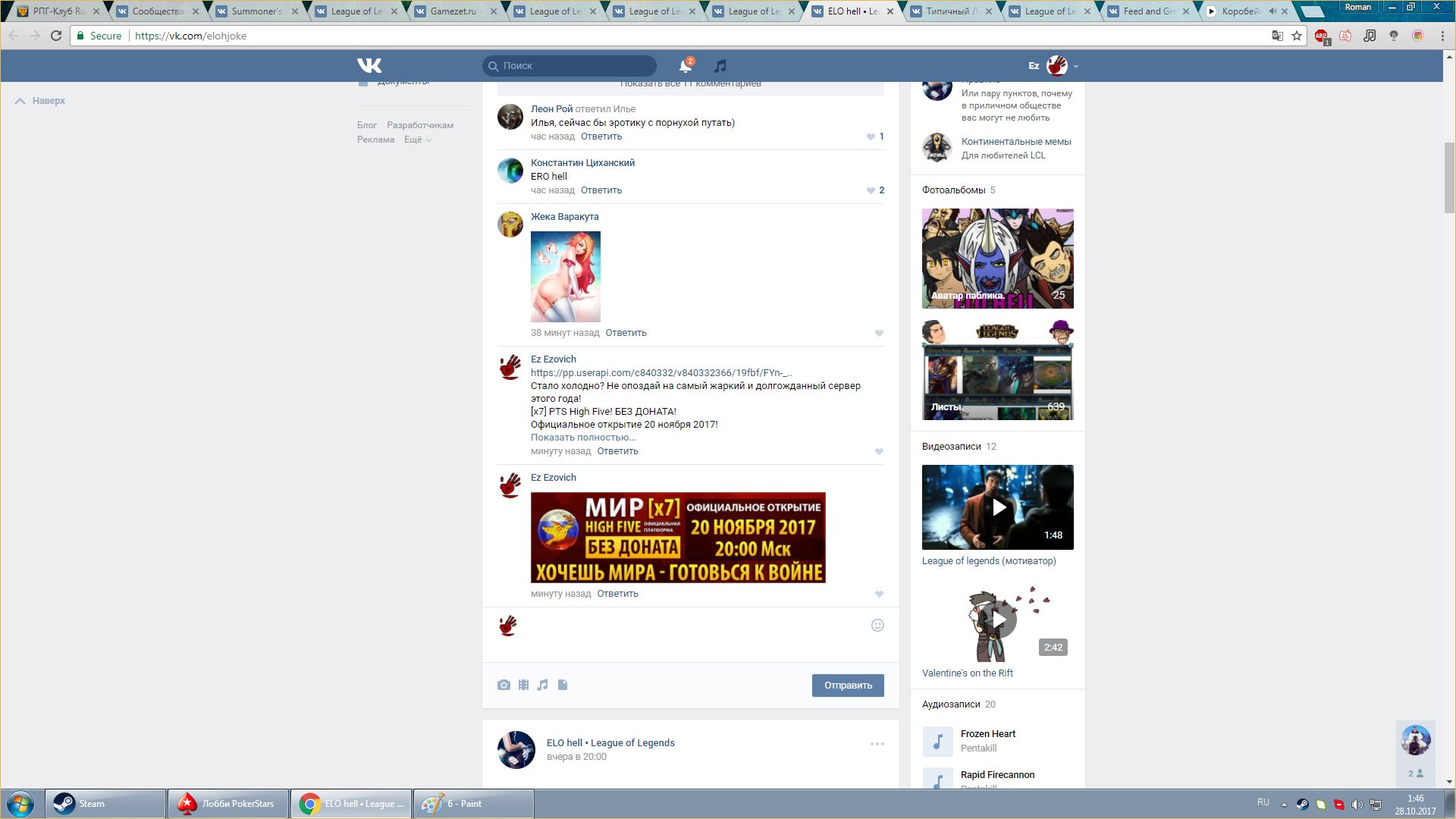The width and height of the screenshot is (1456, 819).
Task: Open the pp.userapi.com link
Action: pos(661,372)
